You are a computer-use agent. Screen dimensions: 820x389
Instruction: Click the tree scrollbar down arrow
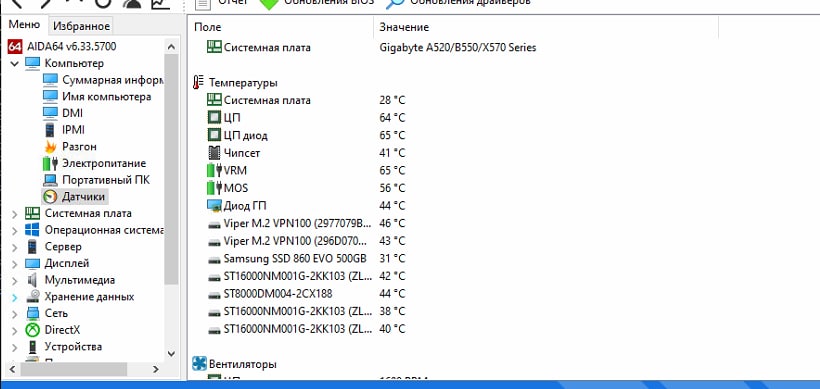[x=172, y=354]
